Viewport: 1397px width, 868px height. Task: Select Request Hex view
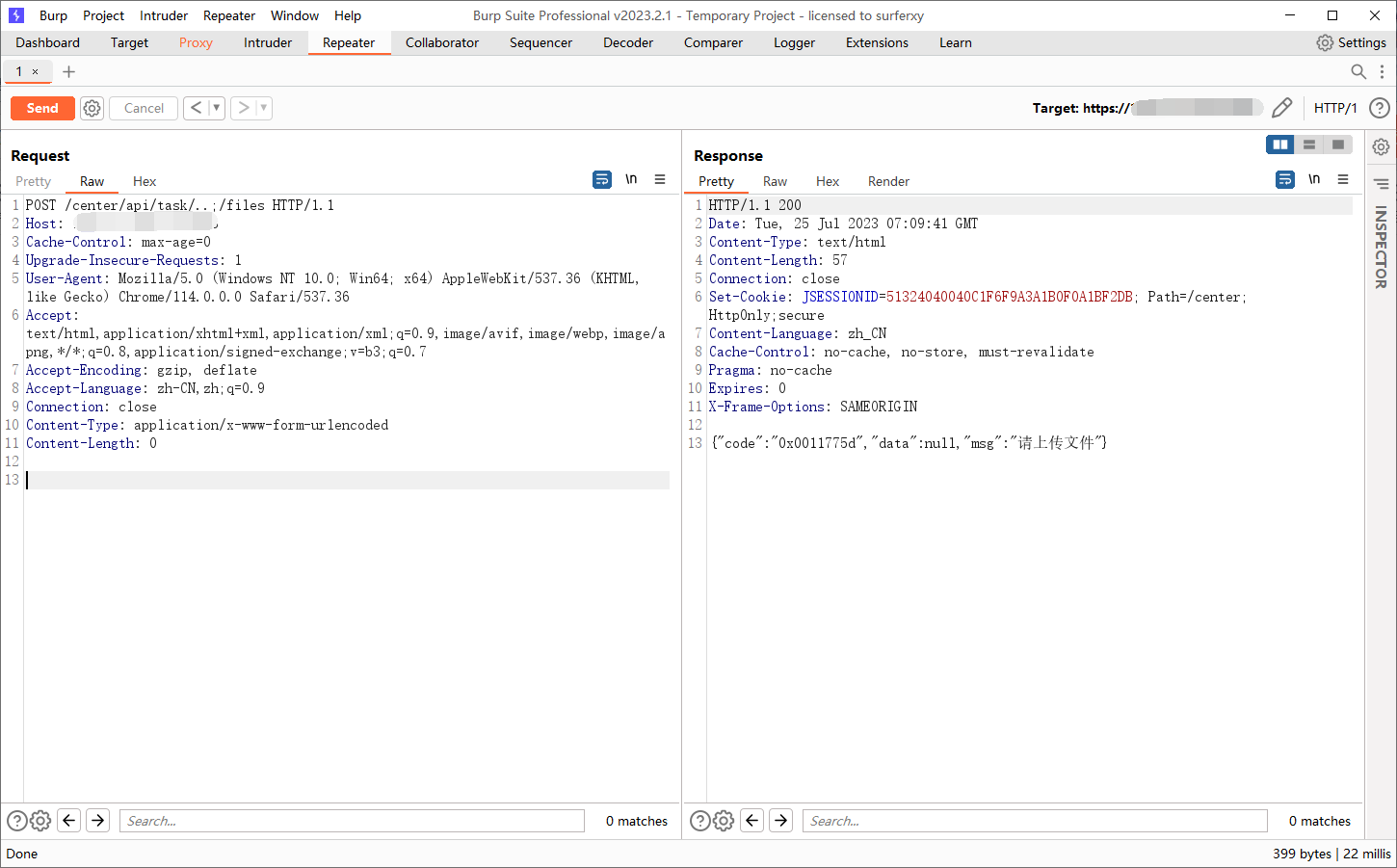[145, 181]
